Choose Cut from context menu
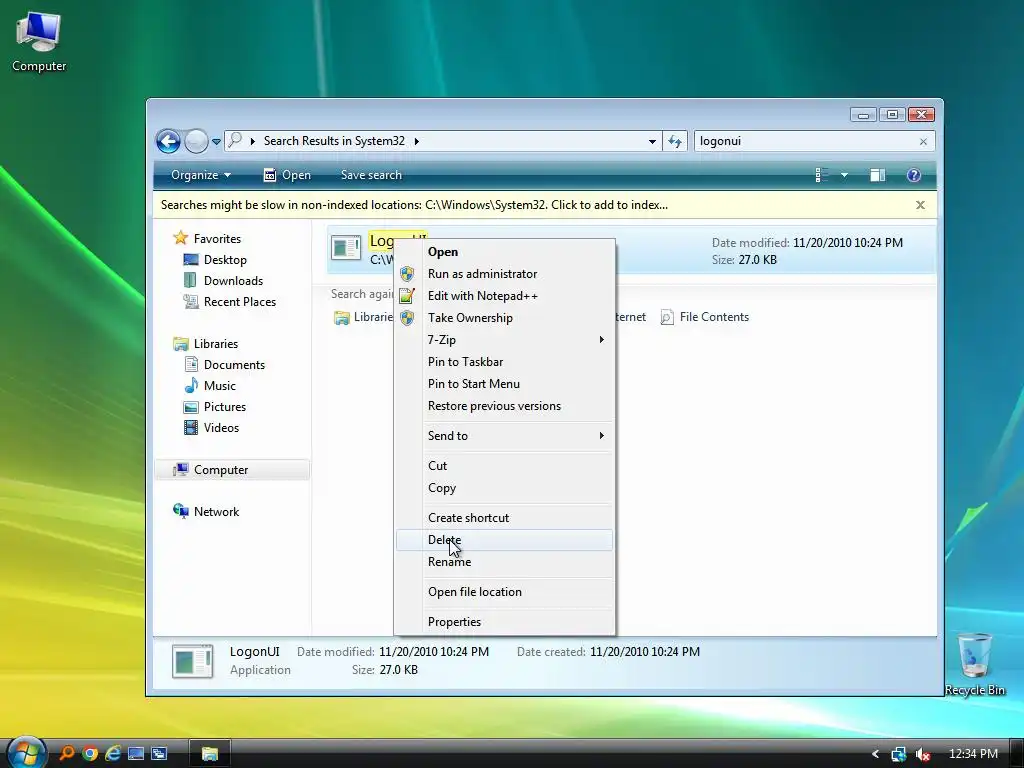1024x768 pixels. point(504,466)
